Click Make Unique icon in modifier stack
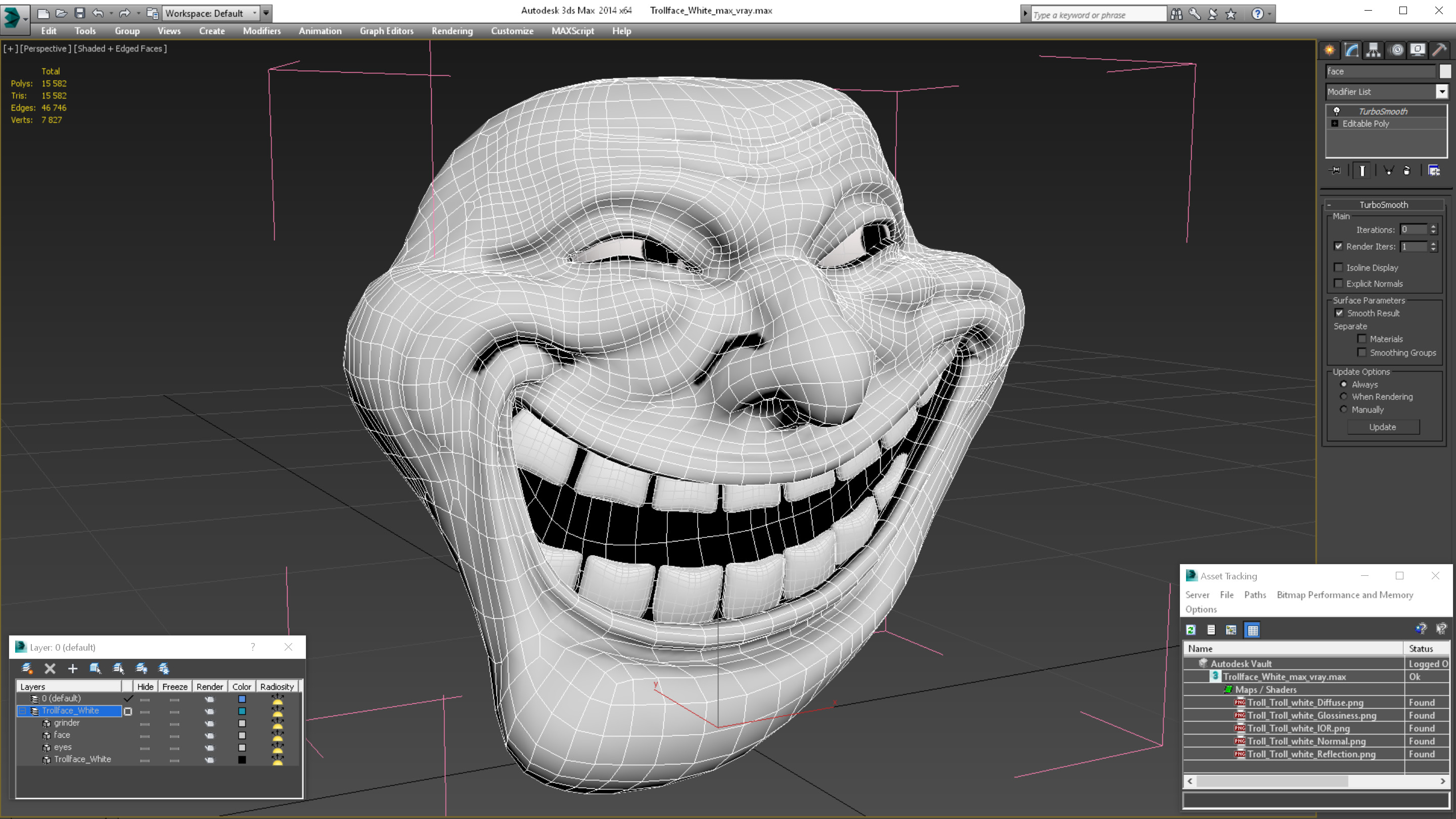1456x819 pixels. pos(1388,170)
